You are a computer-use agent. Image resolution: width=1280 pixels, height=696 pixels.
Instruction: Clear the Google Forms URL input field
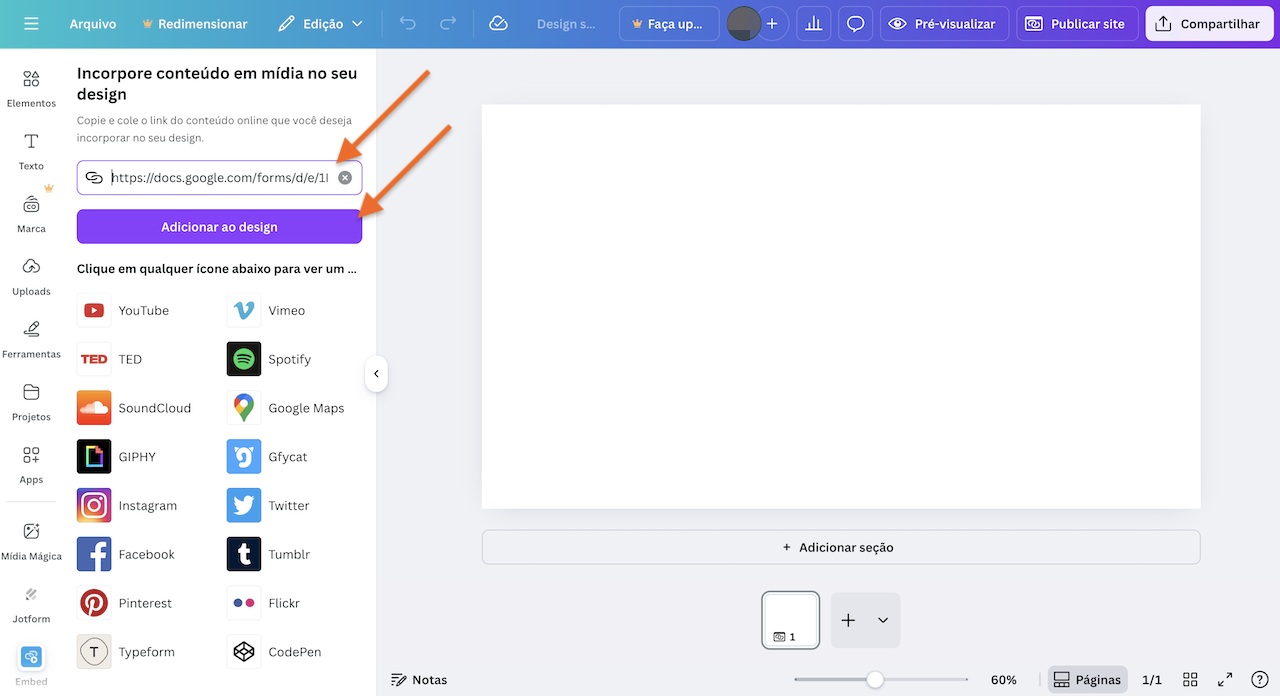[x=345, y=177]
